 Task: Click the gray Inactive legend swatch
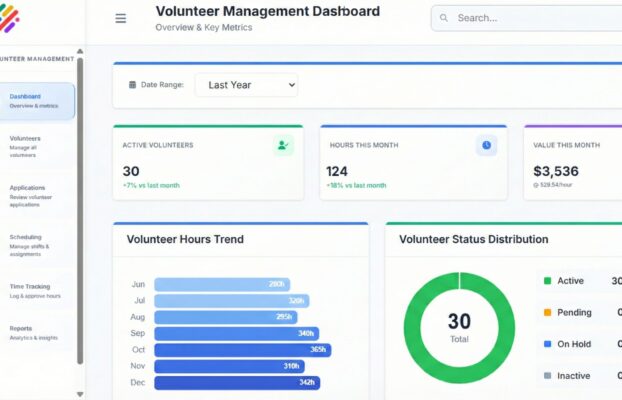pyautogui.click(x=547, y=375)
